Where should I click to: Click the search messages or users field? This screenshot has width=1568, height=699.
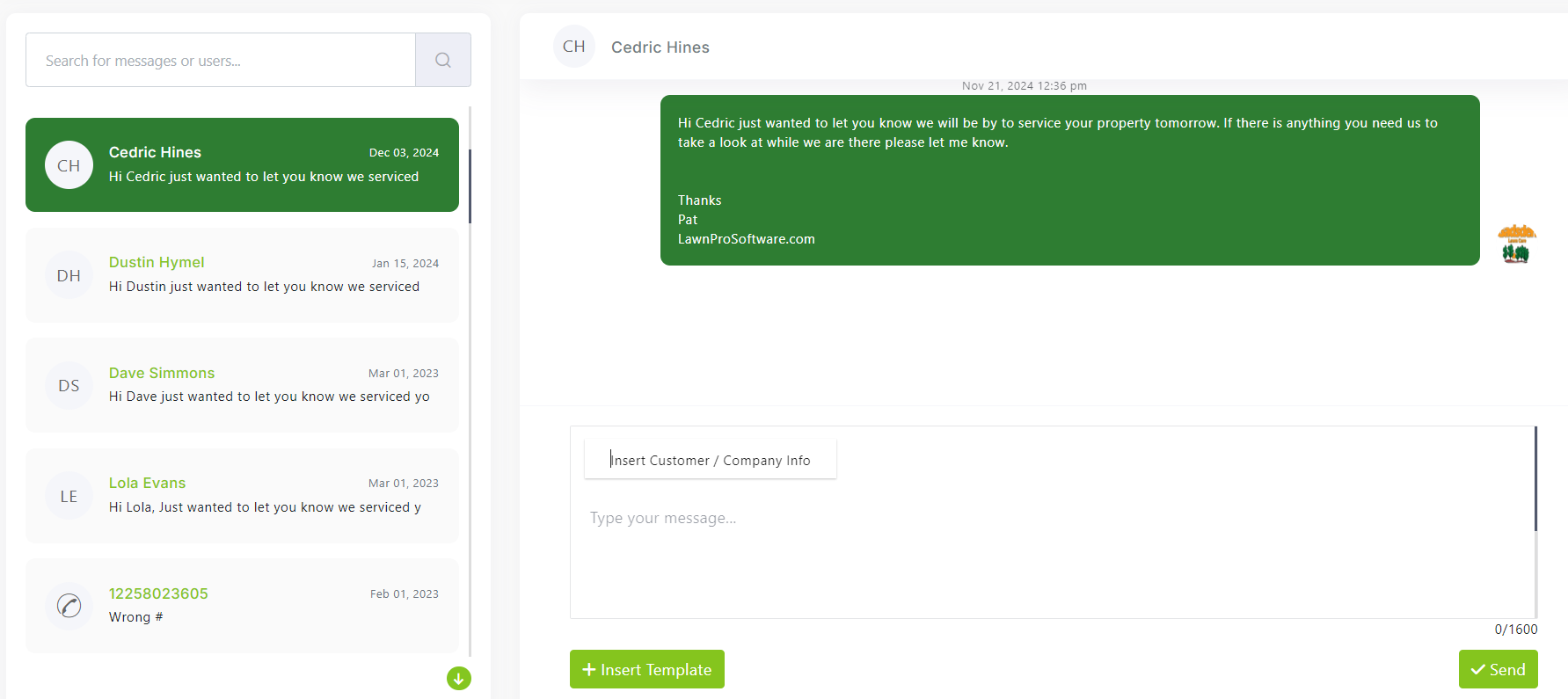coord(221,60)
